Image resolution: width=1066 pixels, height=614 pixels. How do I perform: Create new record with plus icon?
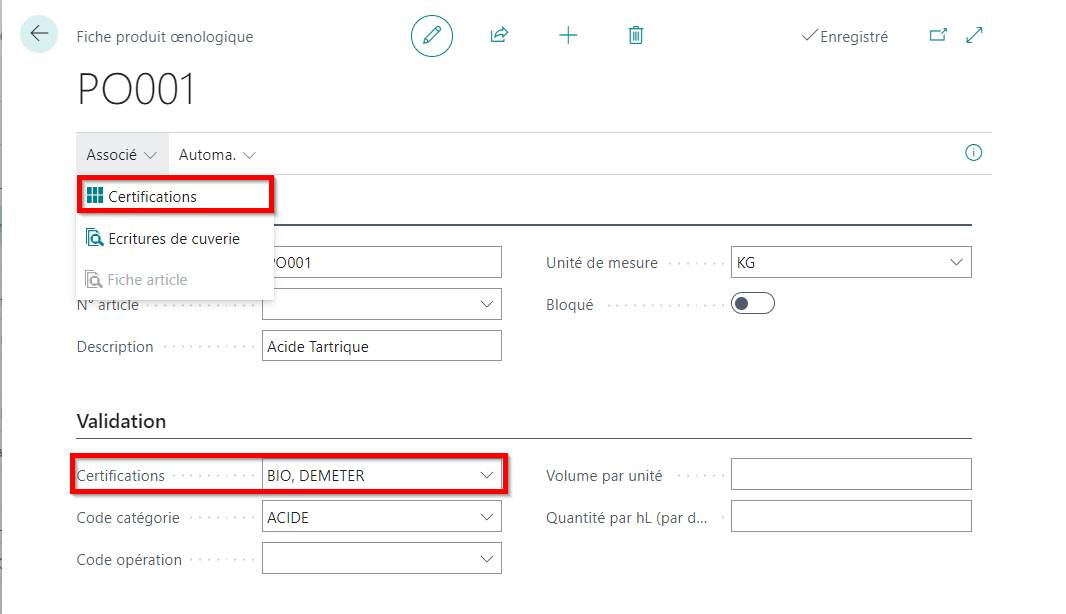(568, 35)
